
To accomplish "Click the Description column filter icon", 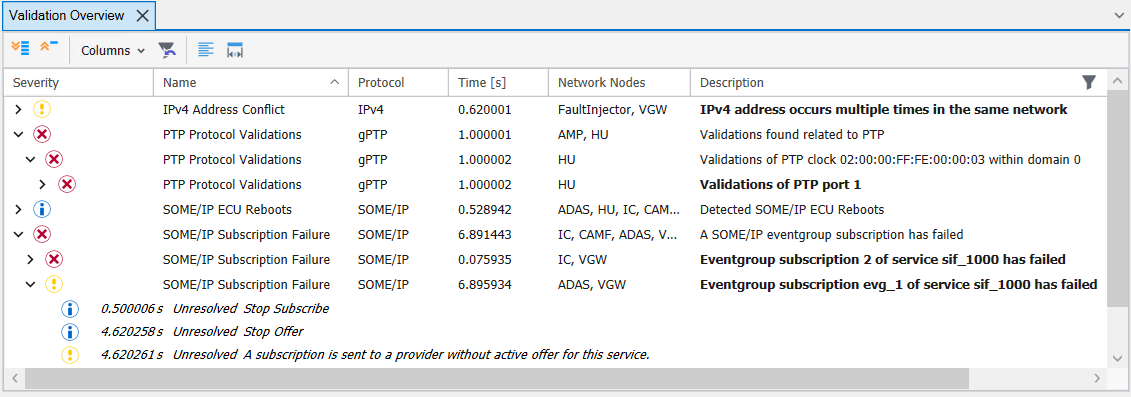I will tap(1089, 82).
